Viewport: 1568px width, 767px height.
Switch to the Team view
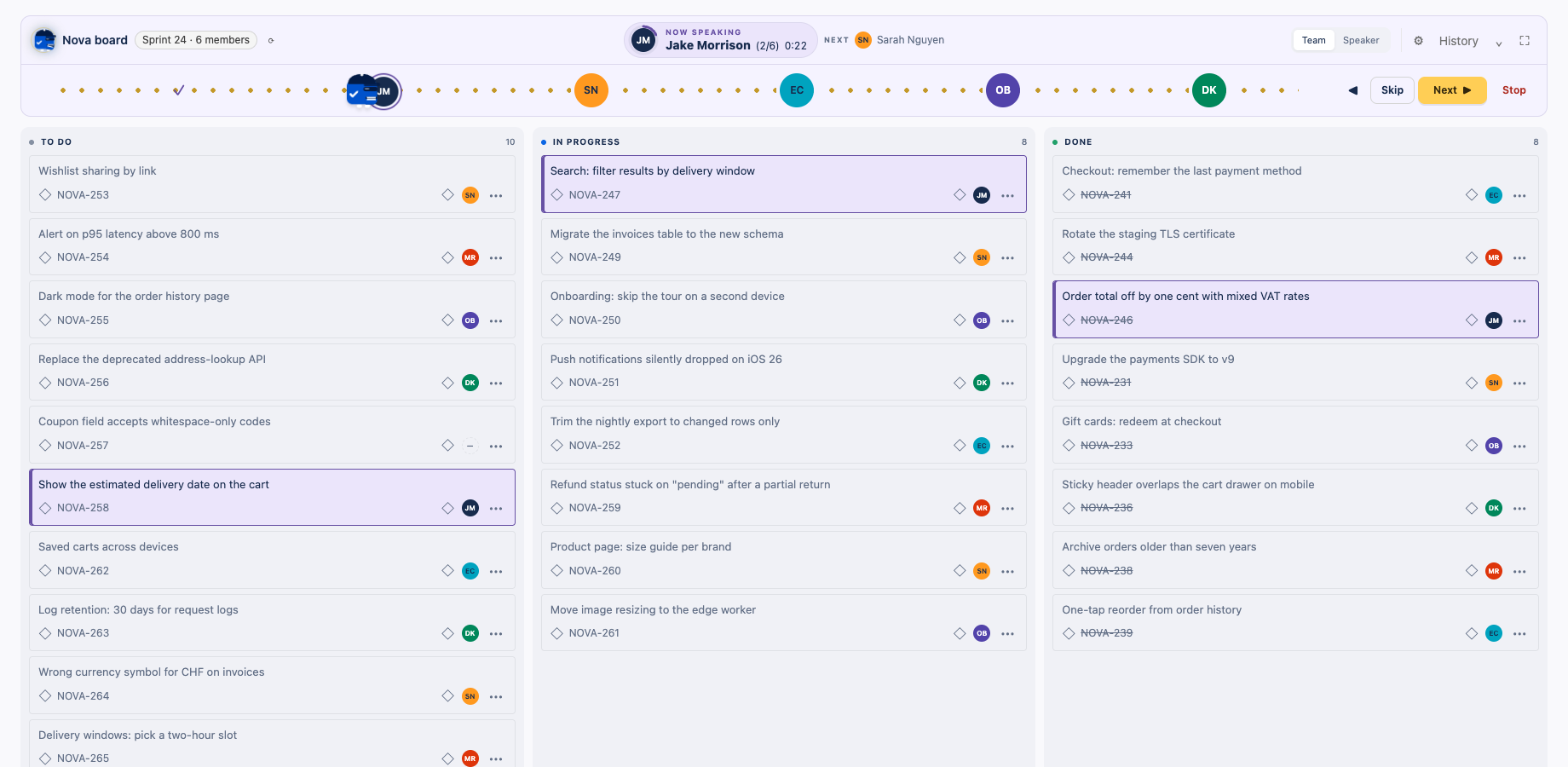pos(1313,40)
